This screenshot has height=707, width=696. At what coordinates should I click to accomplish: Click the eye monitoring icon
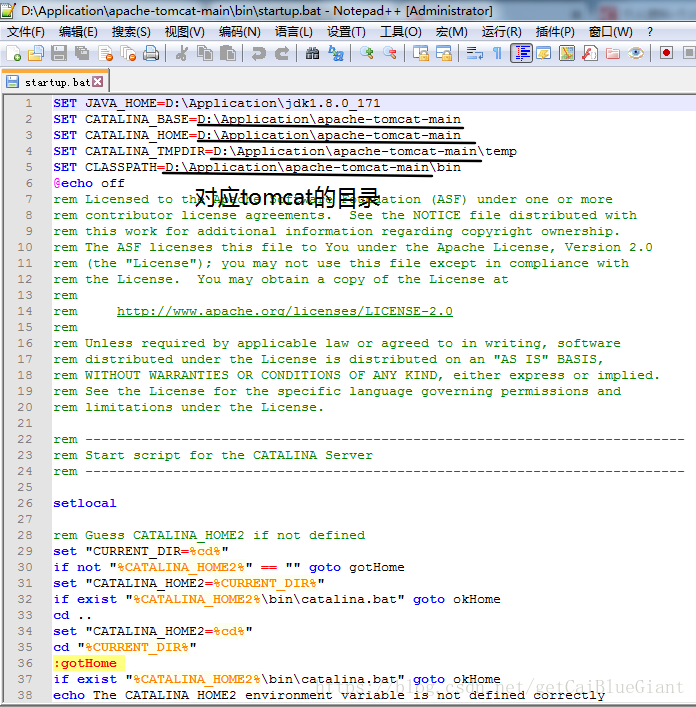tap(636, 53)
